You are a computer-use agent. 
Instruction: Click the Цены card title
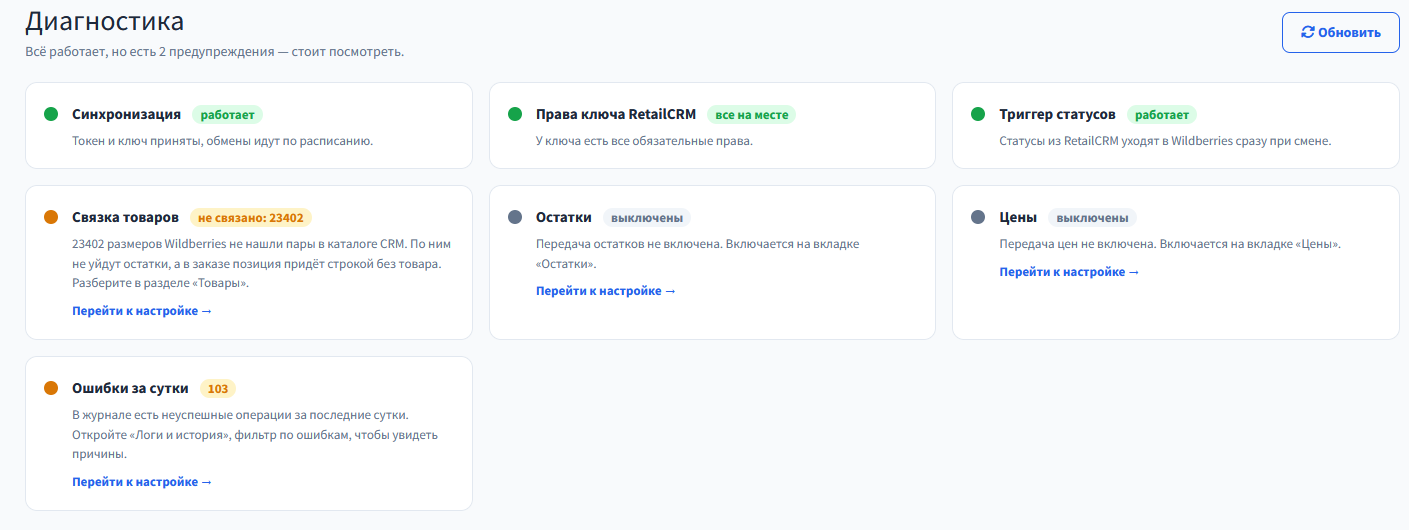[1018, 217]
